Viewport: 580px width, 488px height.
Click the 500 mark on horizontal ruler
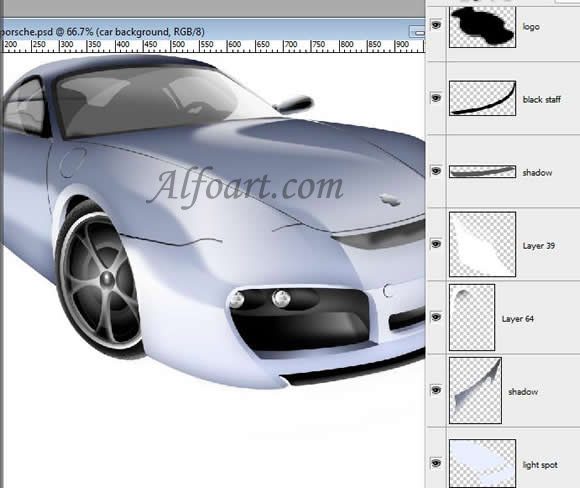(x=178, y=44)
